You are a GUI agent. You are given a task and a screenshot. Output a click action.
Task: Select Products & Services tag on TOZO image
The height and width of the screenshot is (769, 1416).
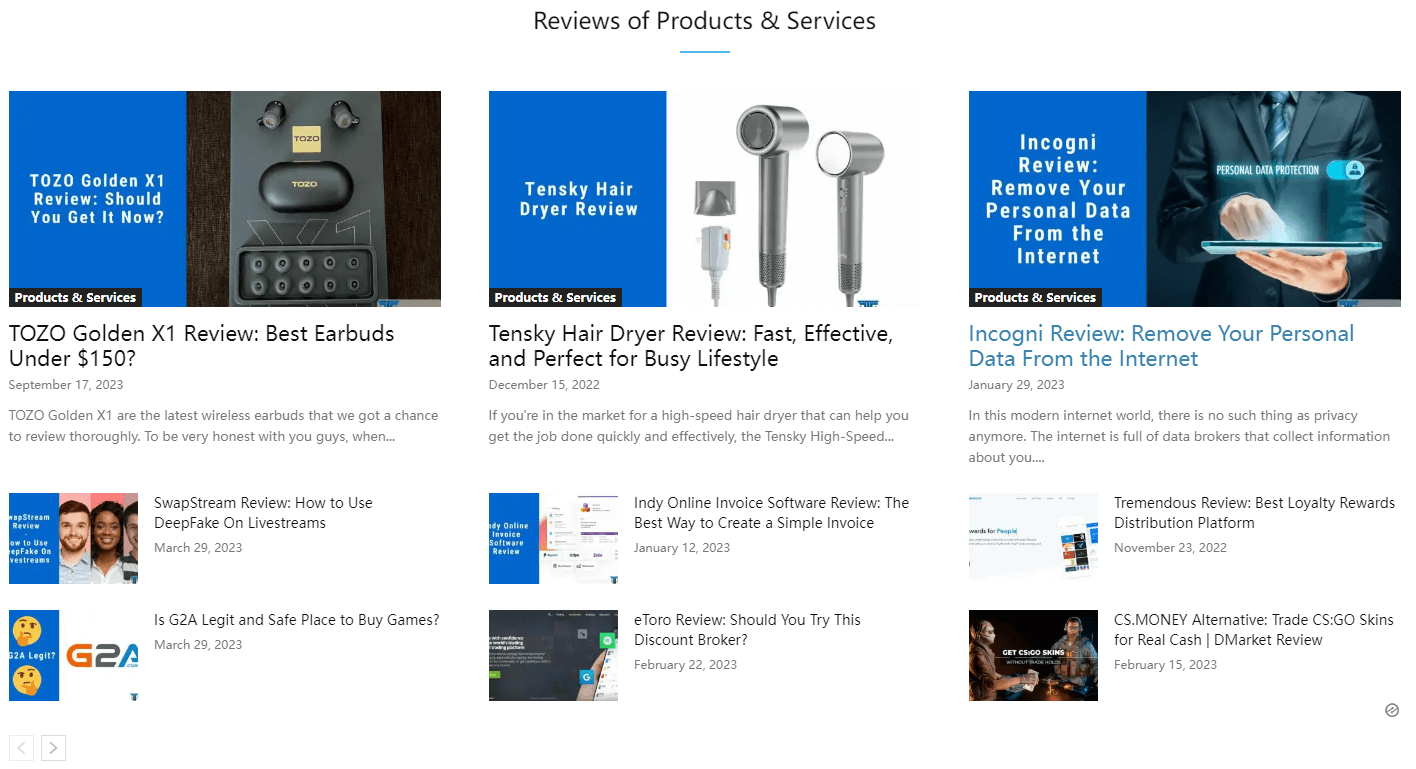pos(75,298)
